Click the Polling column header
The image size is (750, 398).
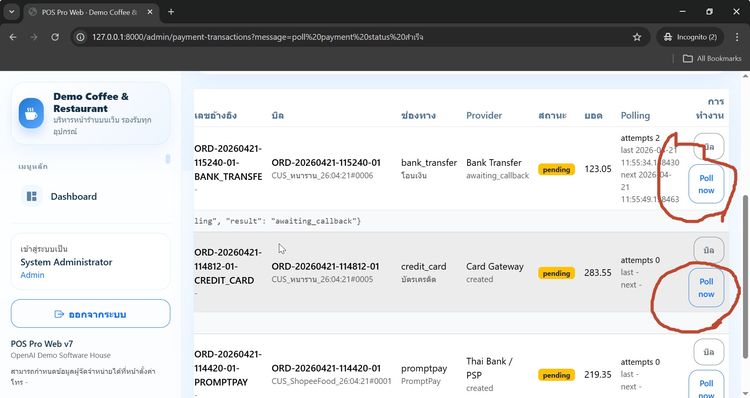coord(635,115)
